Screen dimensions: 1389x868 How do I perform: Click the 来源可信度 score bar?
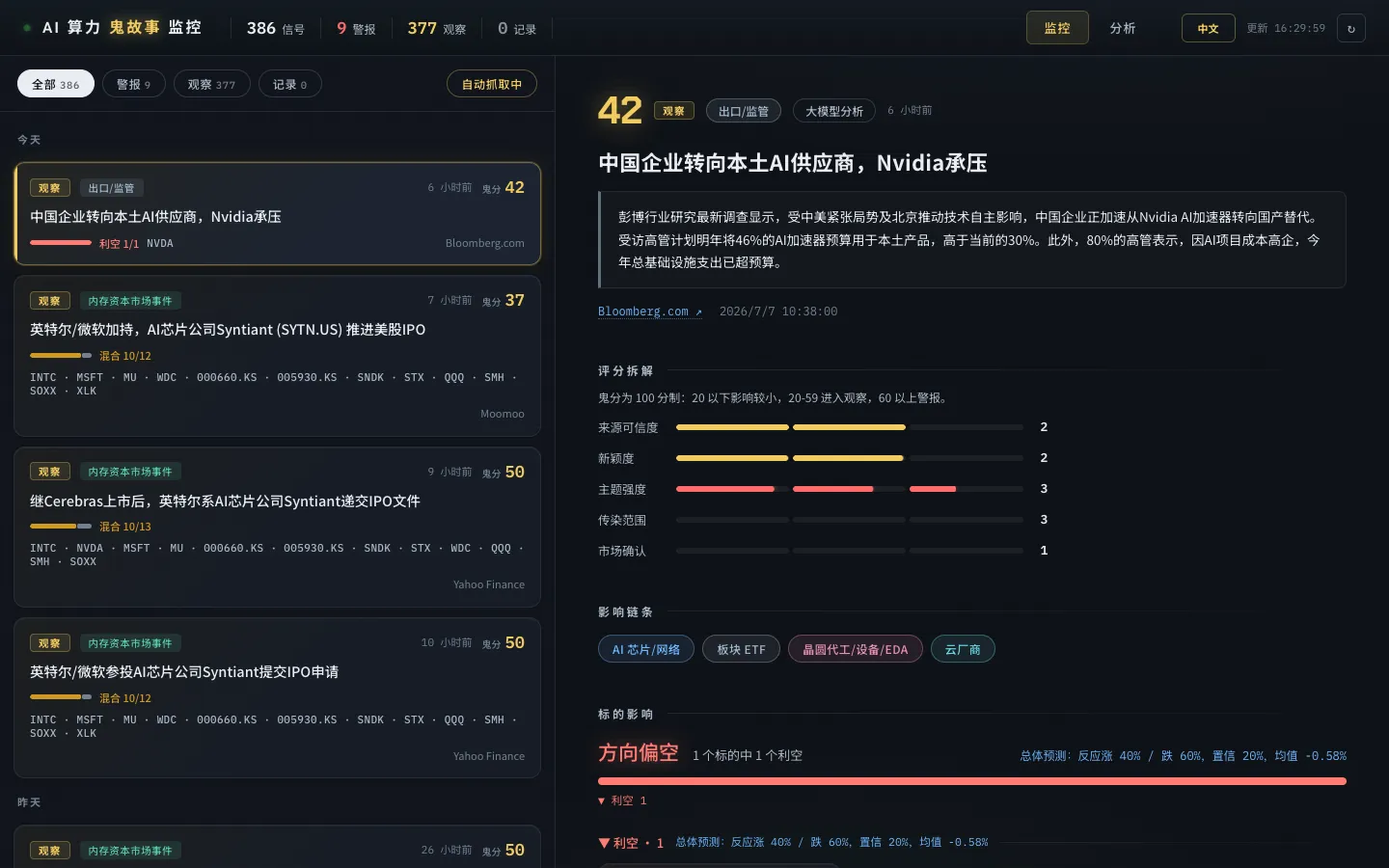tap(850, 427)
